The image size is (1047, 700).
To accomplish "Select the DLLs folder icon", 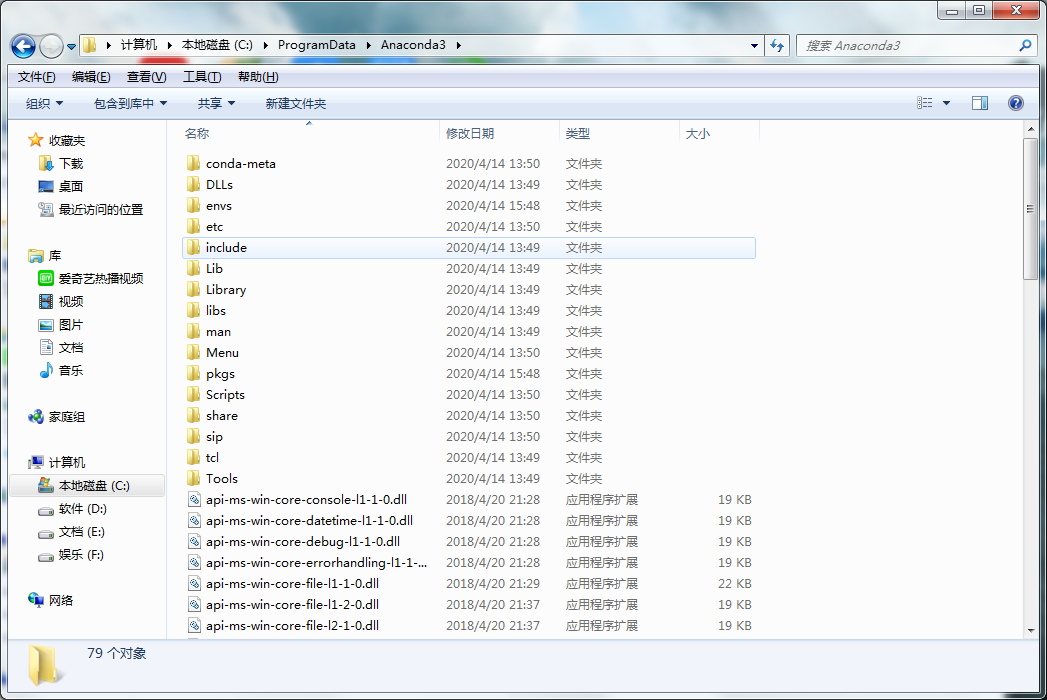I will coord(194,184).
